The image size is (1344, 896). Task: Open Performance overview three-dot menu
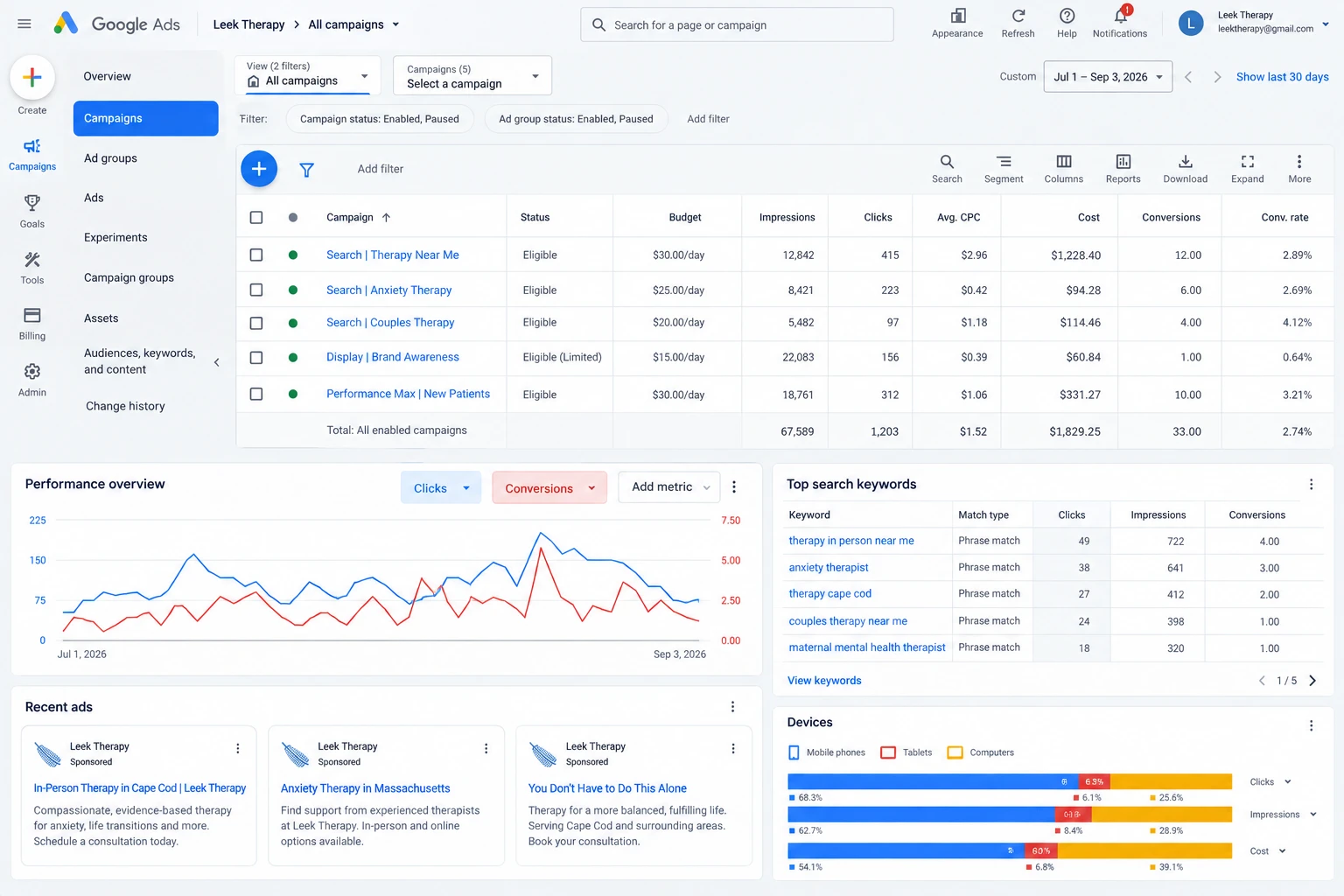coord(734,487)
